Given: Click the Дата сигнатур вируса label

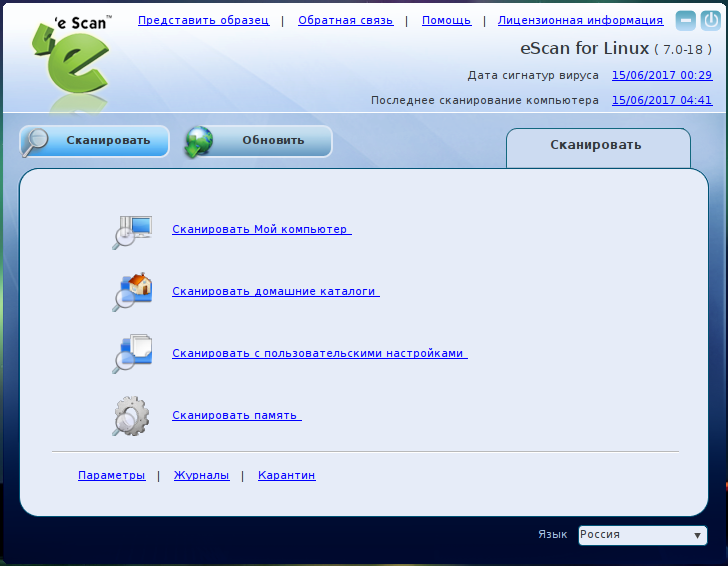Looking at the screenshot, I should click(533, 76).
